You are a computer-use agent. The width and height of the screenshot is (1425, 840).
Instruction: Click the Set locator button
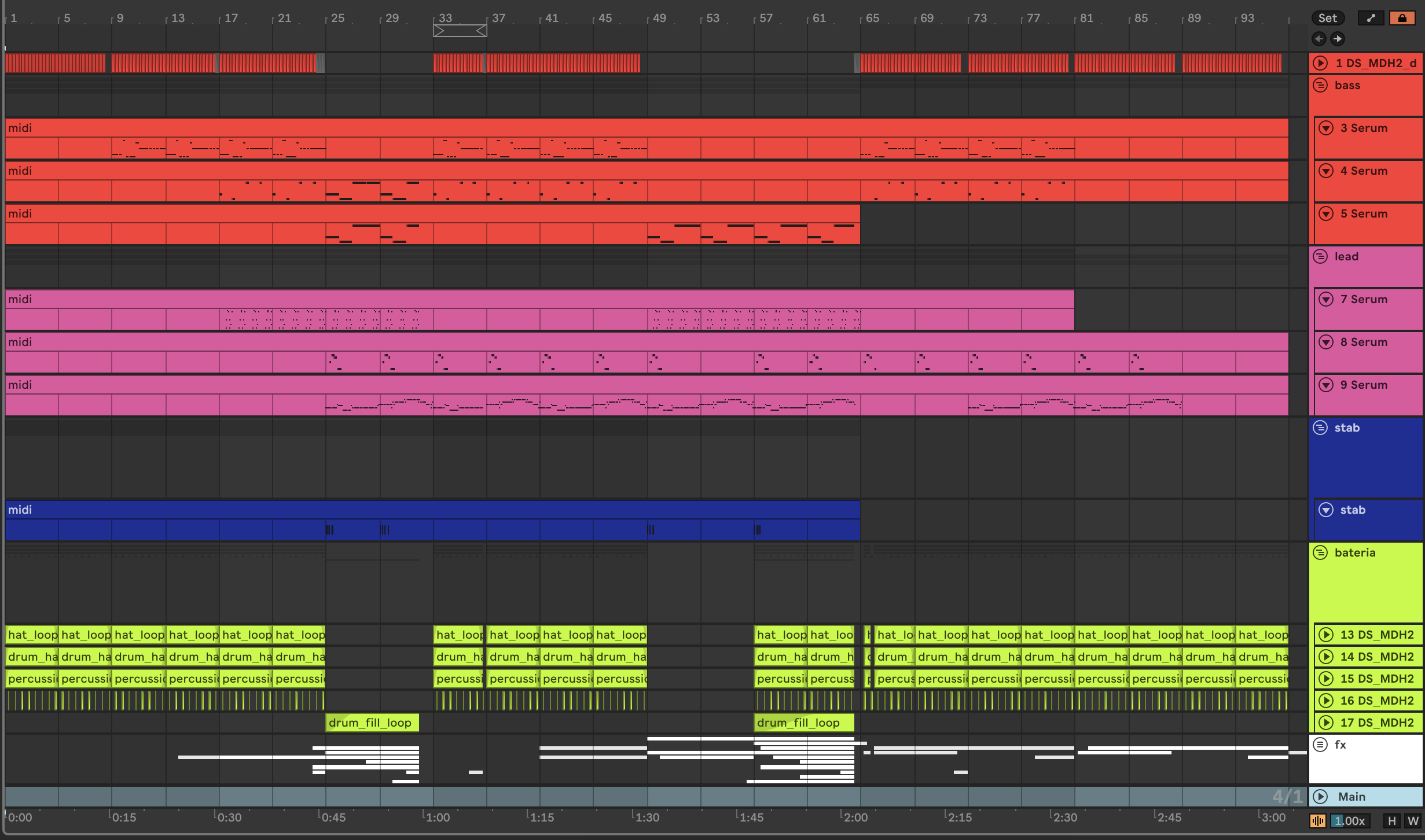click(x=1327, y=18)
